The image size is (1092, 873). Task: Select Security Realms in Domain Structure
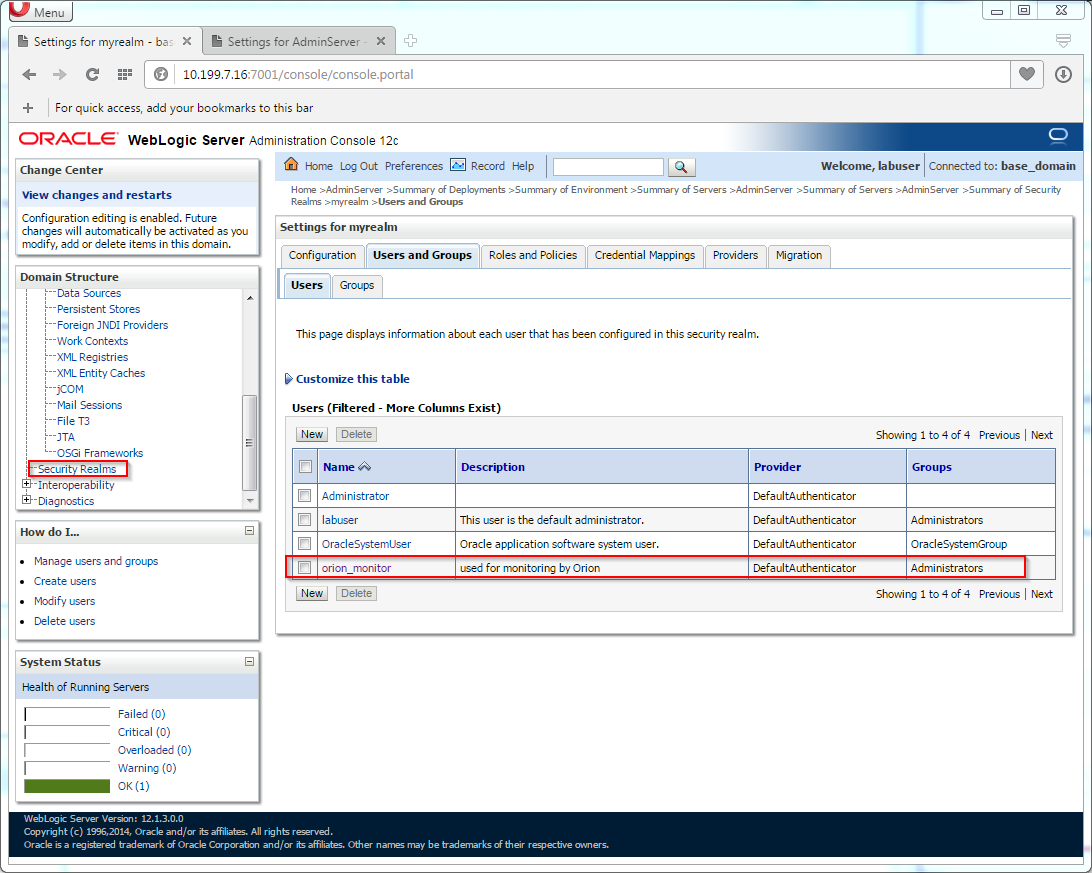click(x=77, y=469)
